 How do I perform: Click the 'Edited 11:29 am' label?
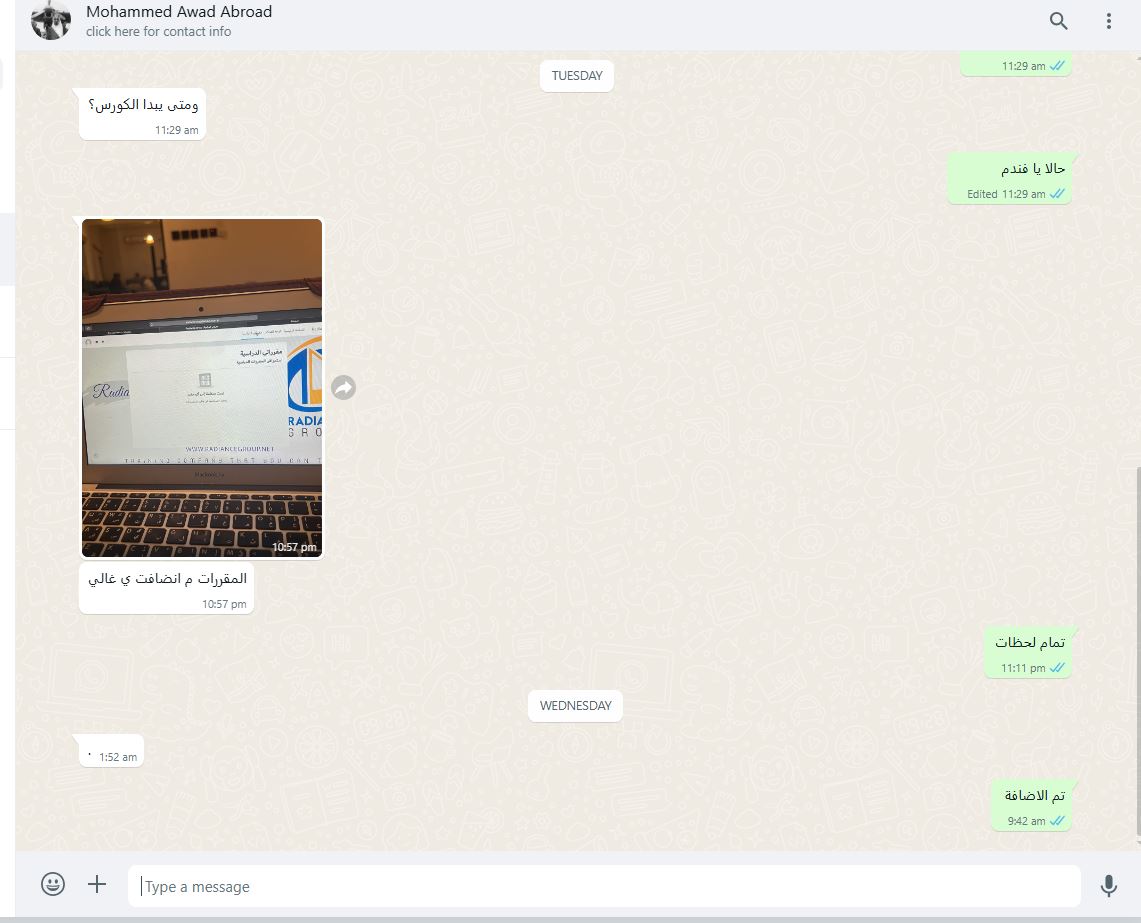[x=1006, y=194]
